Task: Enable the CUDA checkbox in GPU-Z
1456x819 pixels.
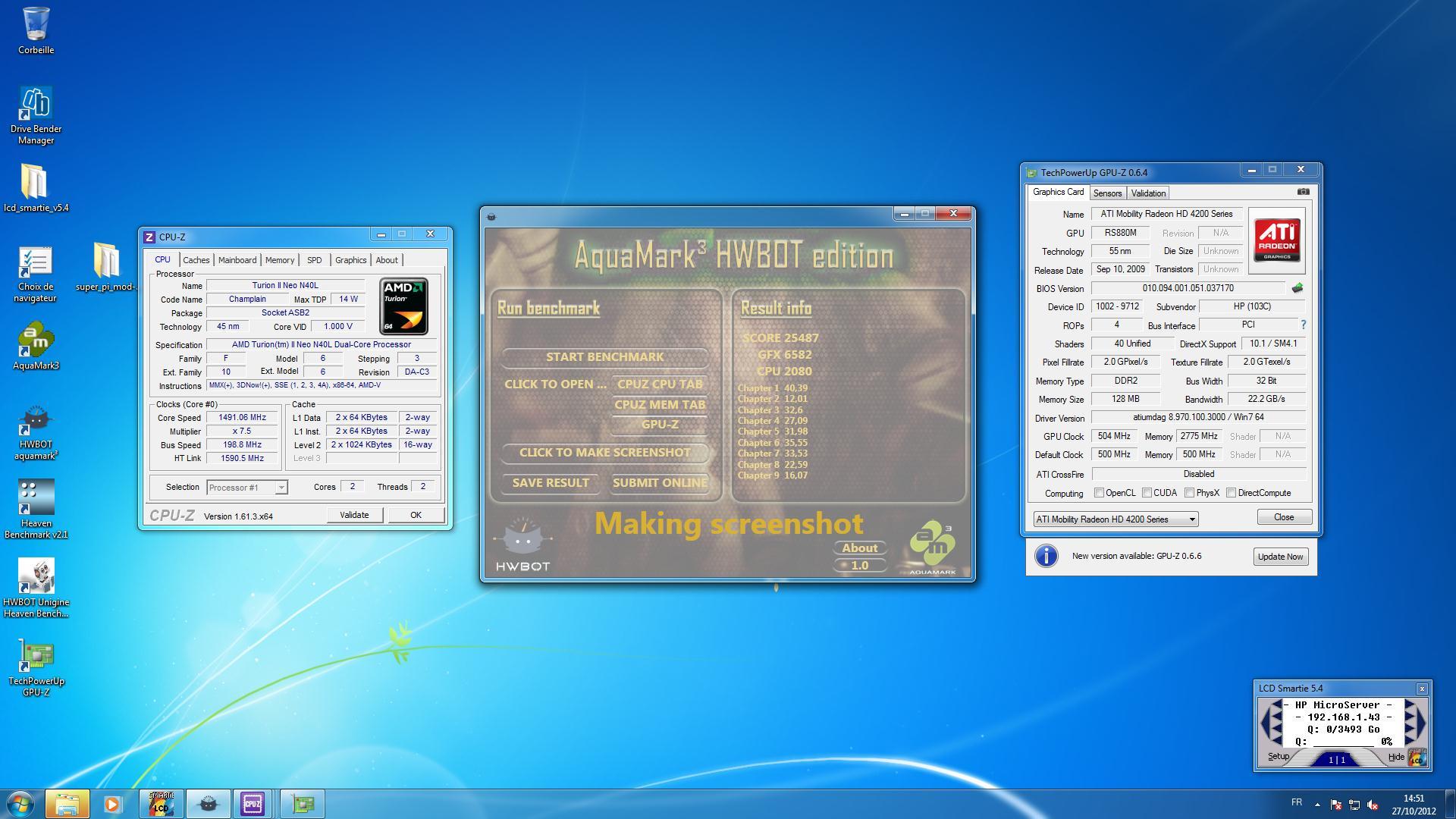Action: (x=1147, y=493)
